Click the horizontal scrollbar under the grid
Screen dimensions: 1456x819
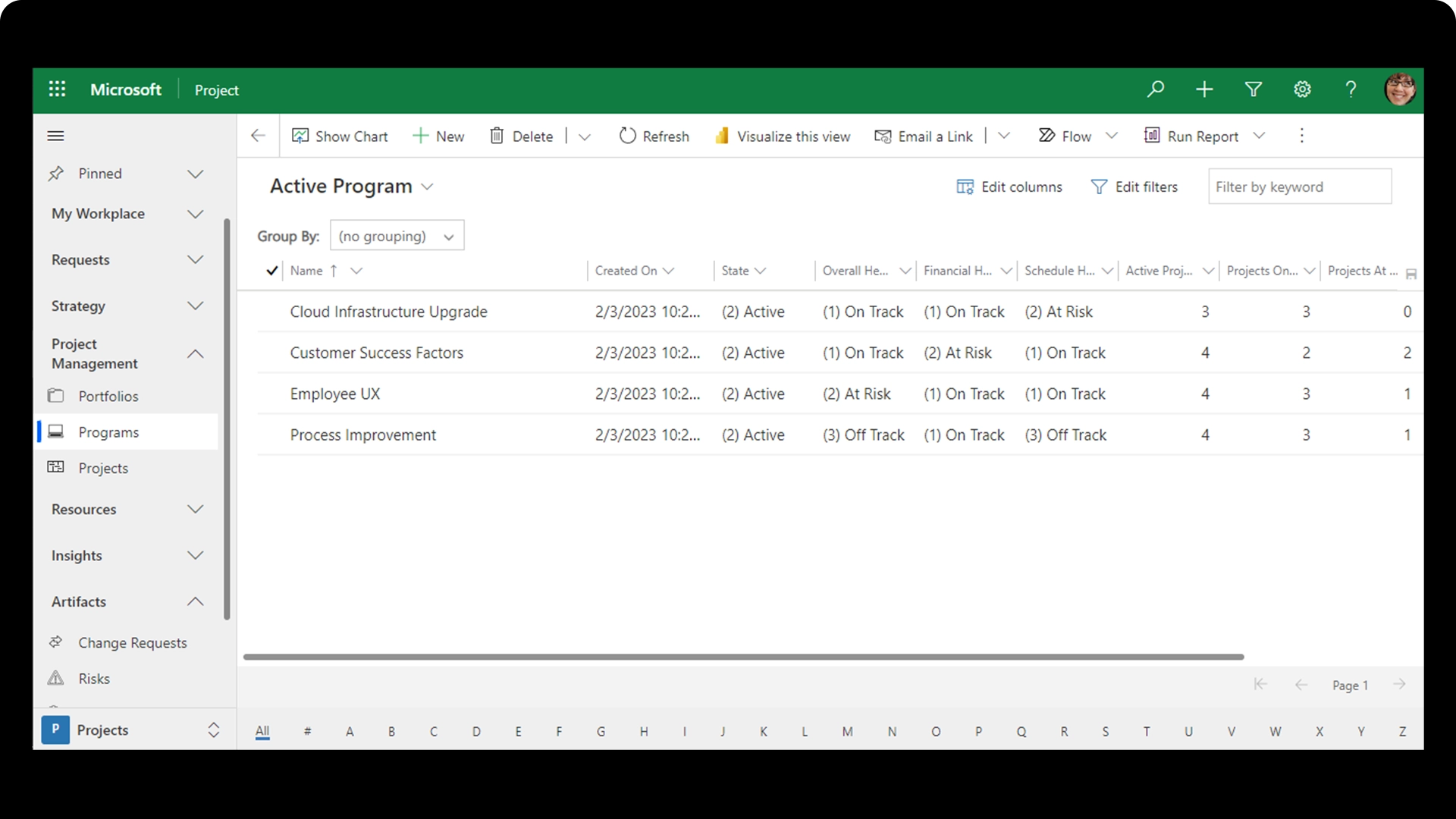[x=743, y=657]
